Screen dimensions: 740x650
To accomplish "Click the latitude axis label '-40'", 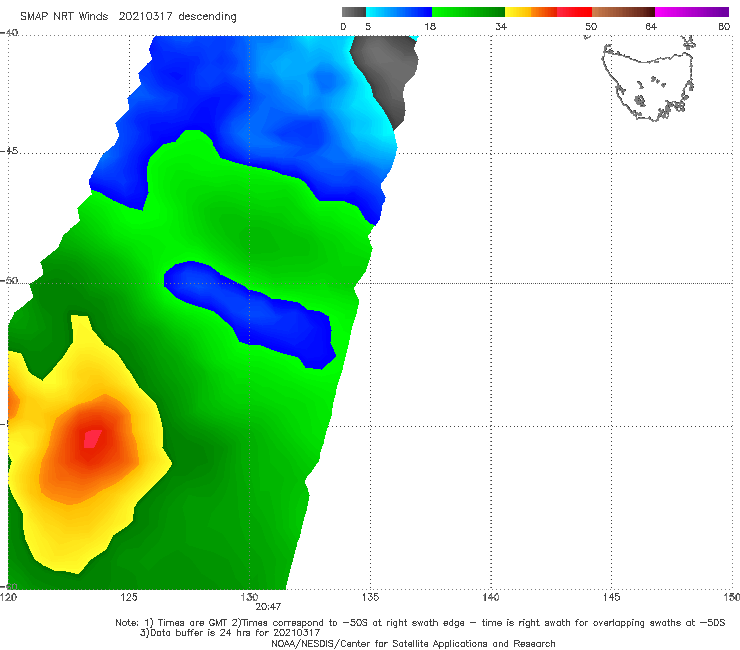I will point(9,32).
